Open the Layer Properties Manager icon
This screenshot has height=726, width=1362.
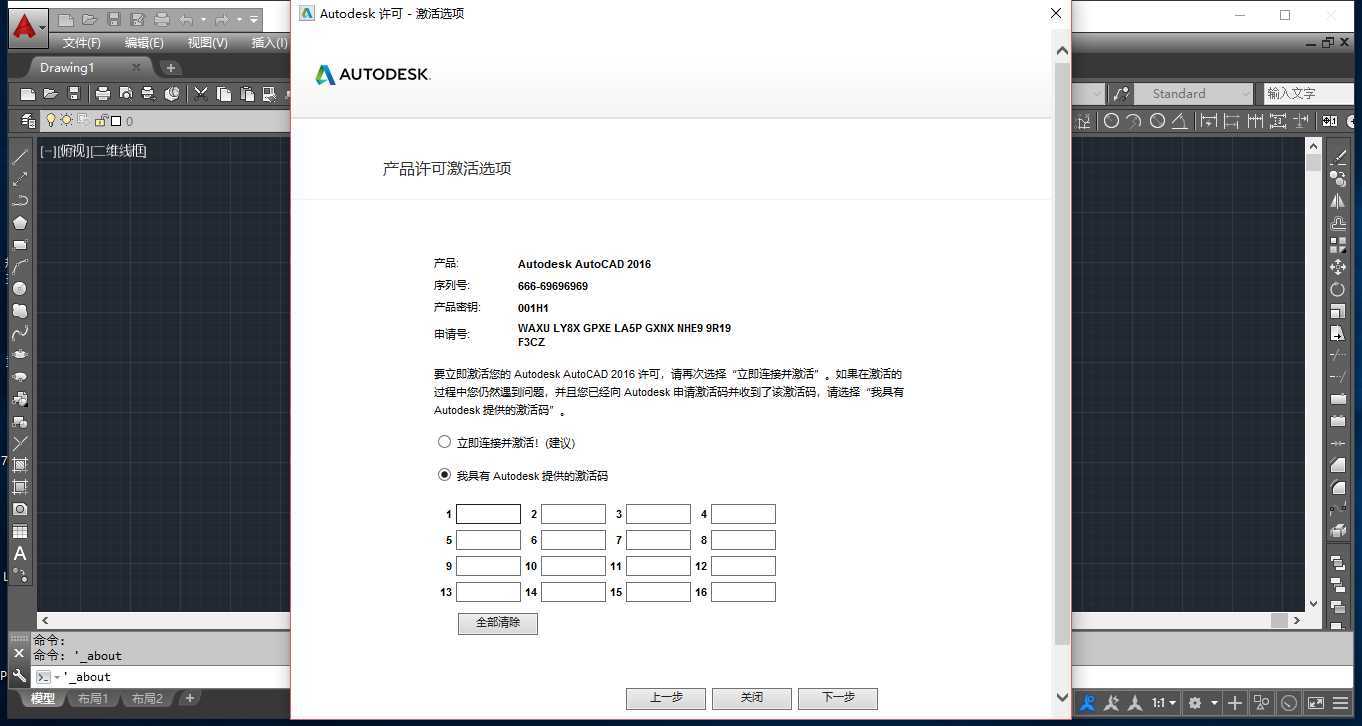28,121
